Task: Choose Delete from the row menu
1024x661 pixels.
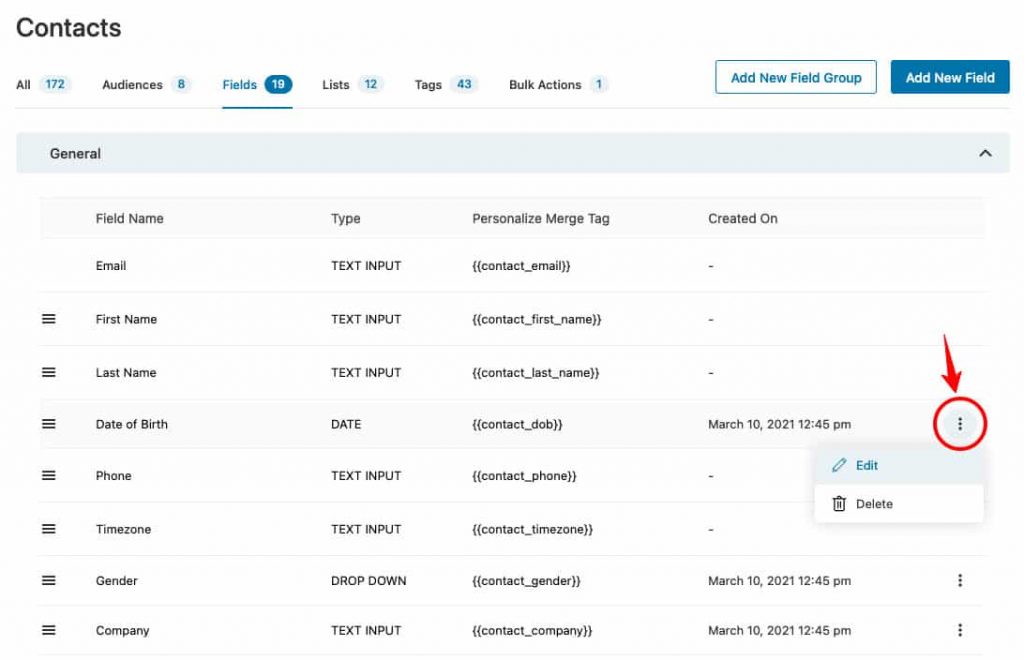Action: pos(899,504)
